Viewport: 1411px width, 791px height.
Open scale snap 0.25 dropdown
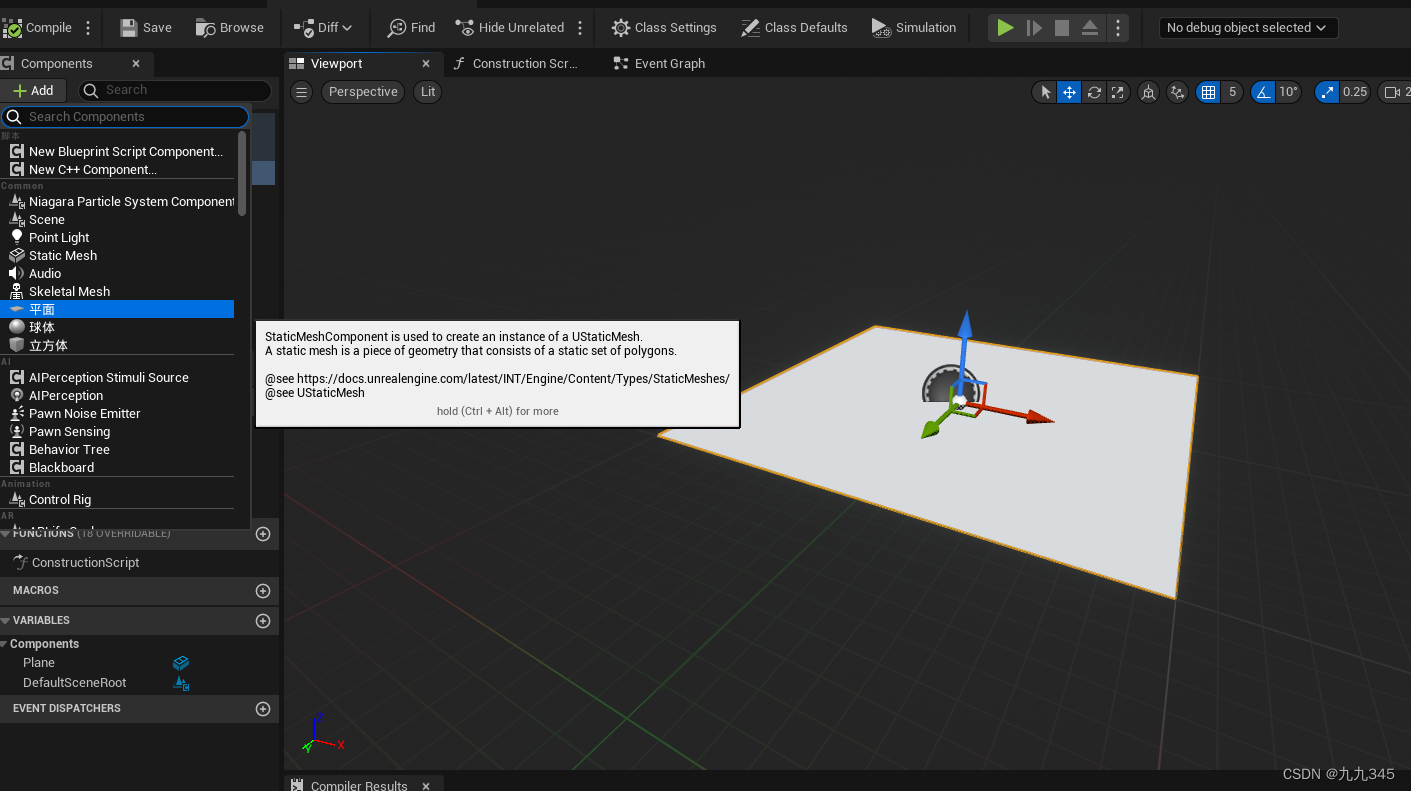click(x=1355, y=92)
